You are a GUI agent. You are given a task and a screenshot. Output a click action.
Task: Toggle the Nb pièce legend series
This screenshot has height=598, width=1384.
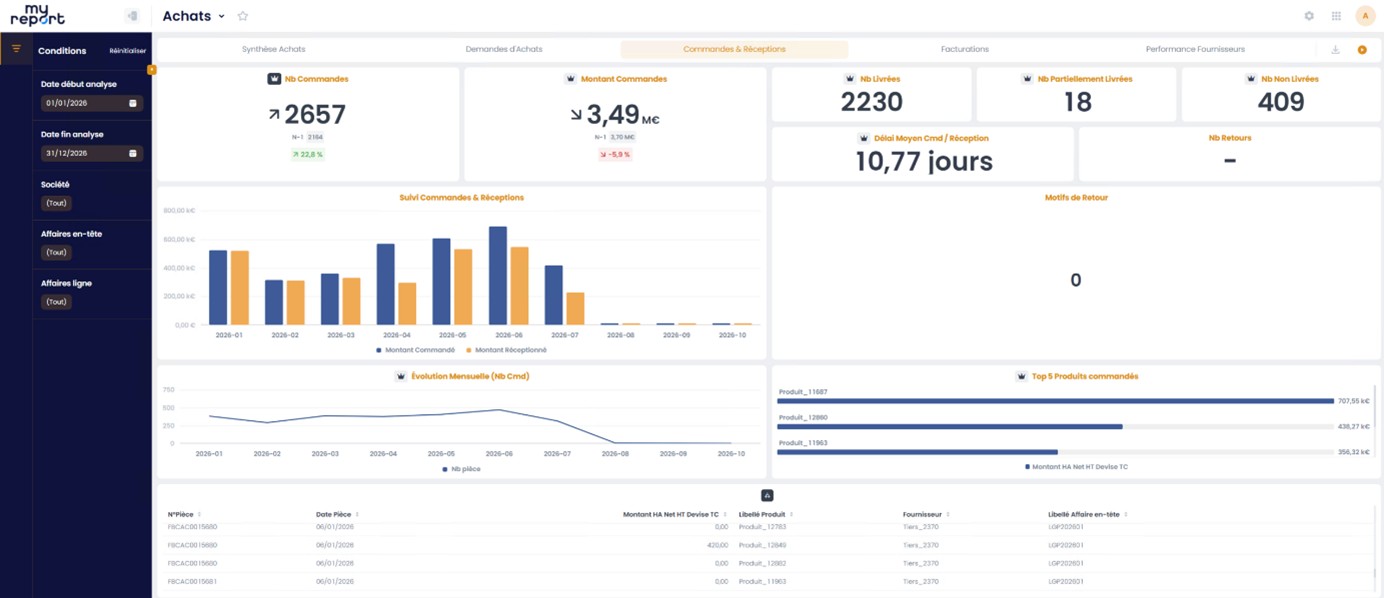(x=461, y=468)
